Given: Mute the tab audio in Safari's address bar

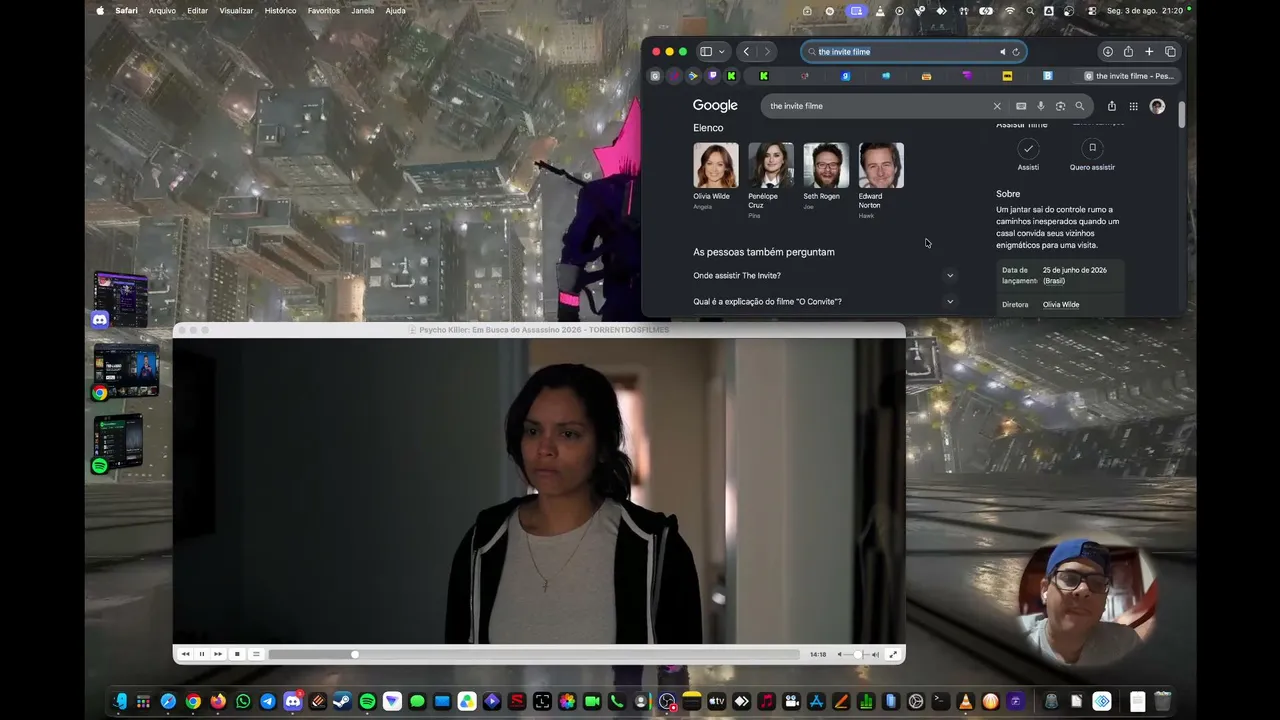Looking at the screenshot, I should tap(1002, 52).
